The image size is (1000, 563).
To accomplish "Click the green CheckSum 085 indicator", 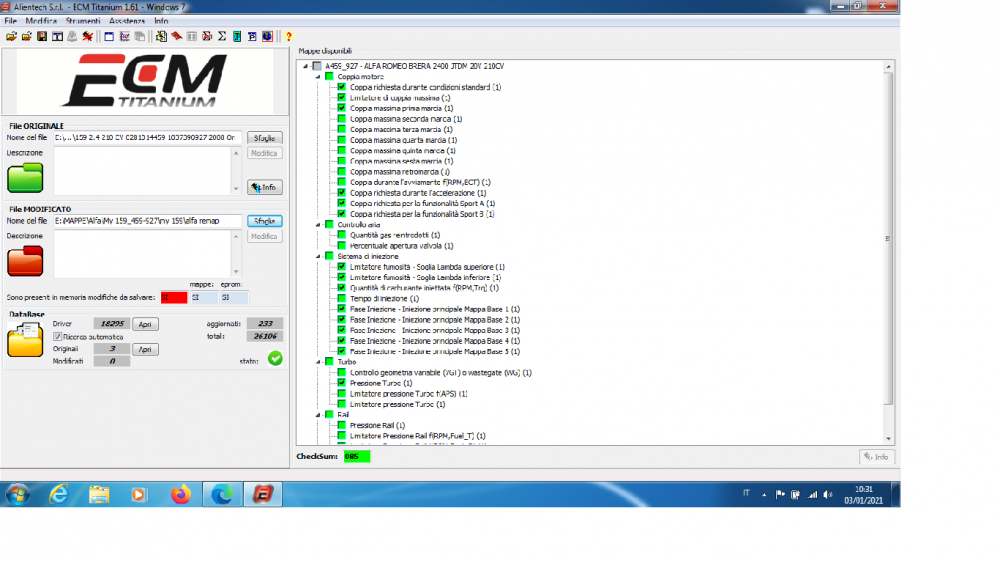I will pyautogui.click(x=357, y=457).
